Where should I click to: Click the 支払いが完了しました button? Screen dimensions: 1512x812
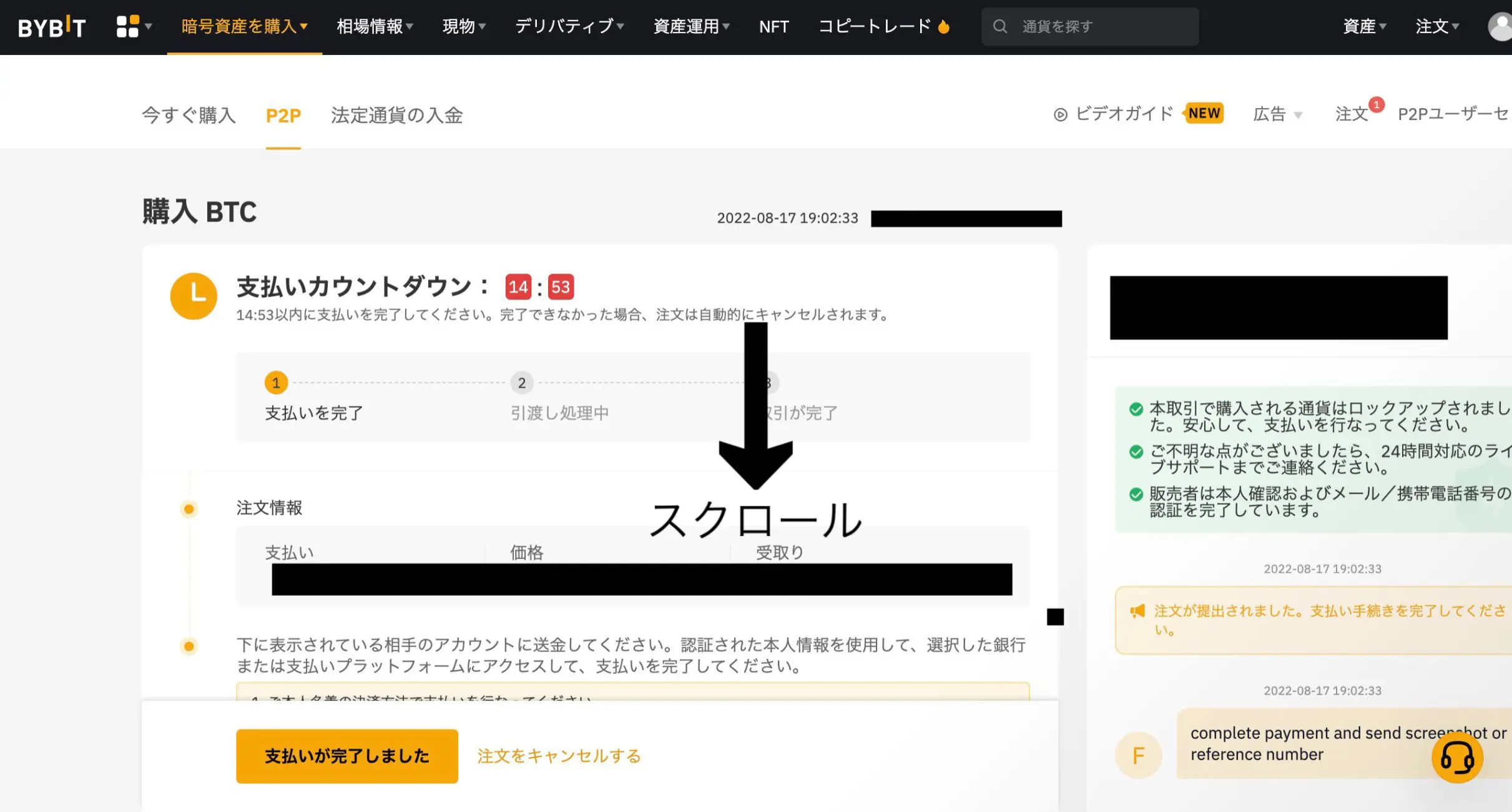click(346, 756)
